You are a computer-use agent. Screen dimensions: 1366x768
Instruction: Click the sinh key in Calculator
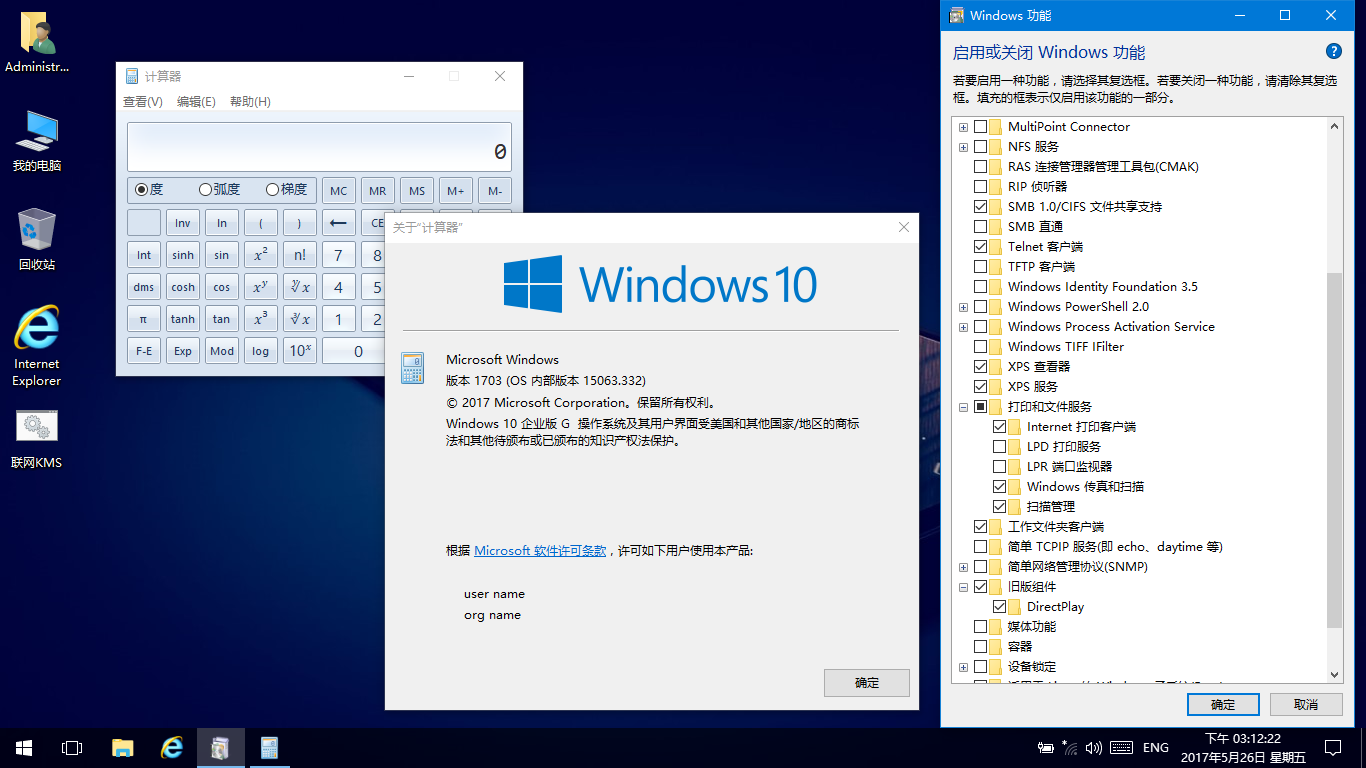click(x=183, y=255)
